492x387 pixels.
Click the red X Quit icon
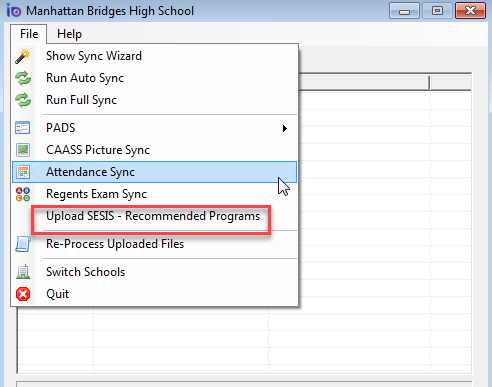tap(23, 294)
